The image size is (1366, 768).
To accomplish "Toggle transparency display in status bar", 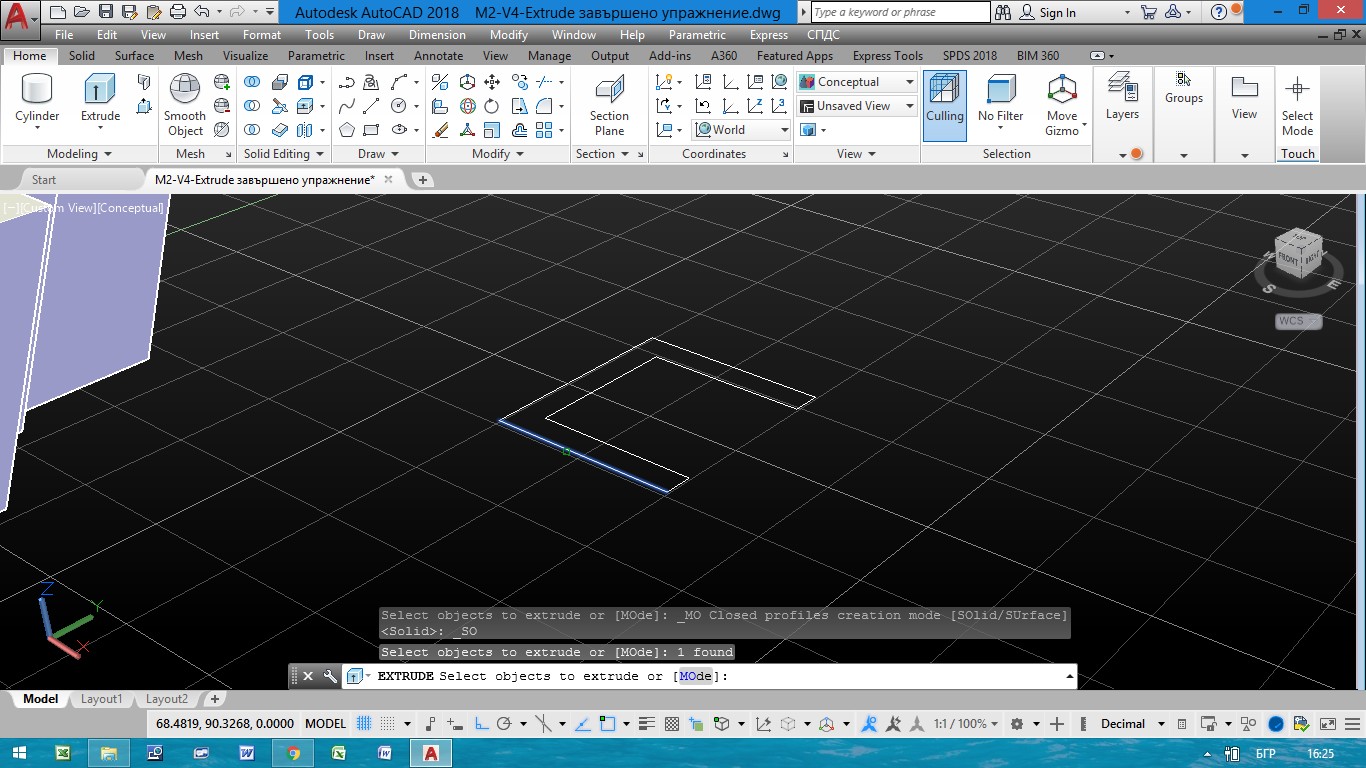I will click(672, 724).
